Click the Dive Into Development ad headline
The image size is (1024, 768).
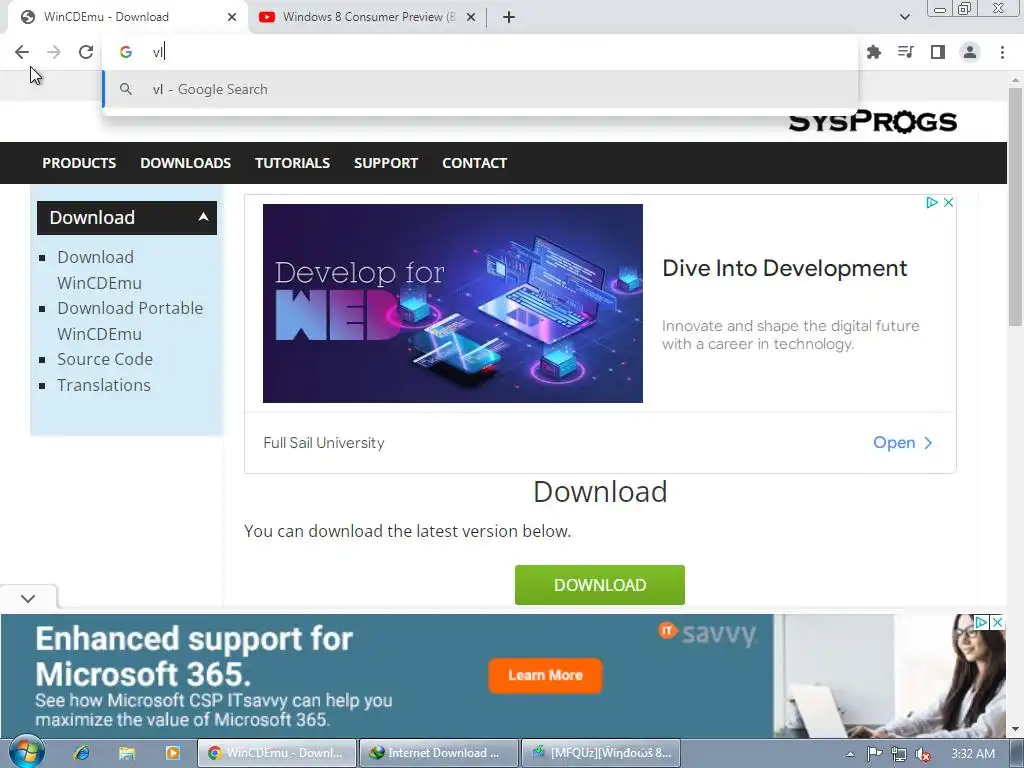pyautogui.click(x=784, y=268)
